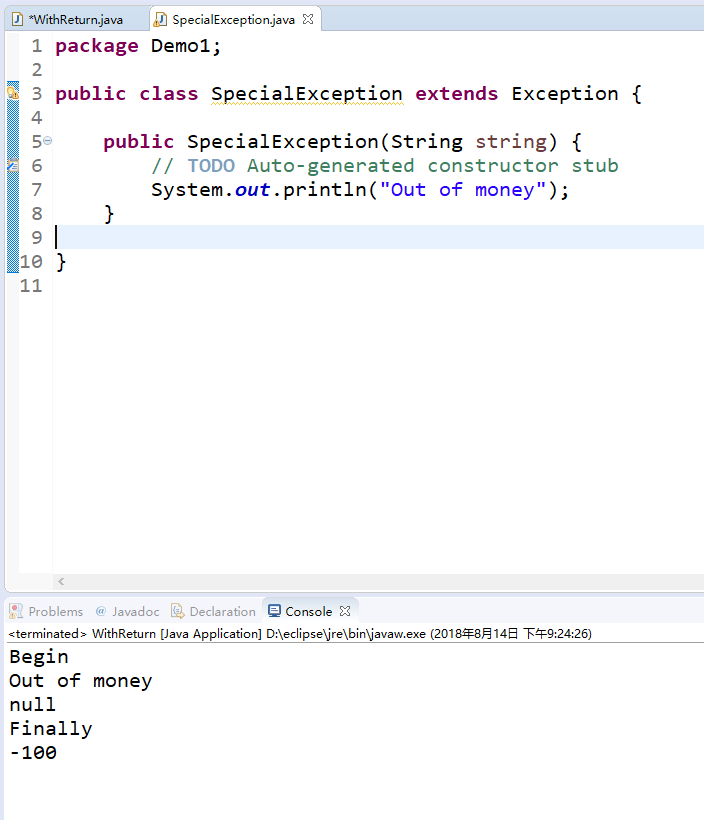Click the 'package' keyword on line 1

pyautogui.click(x=97, y=46)
